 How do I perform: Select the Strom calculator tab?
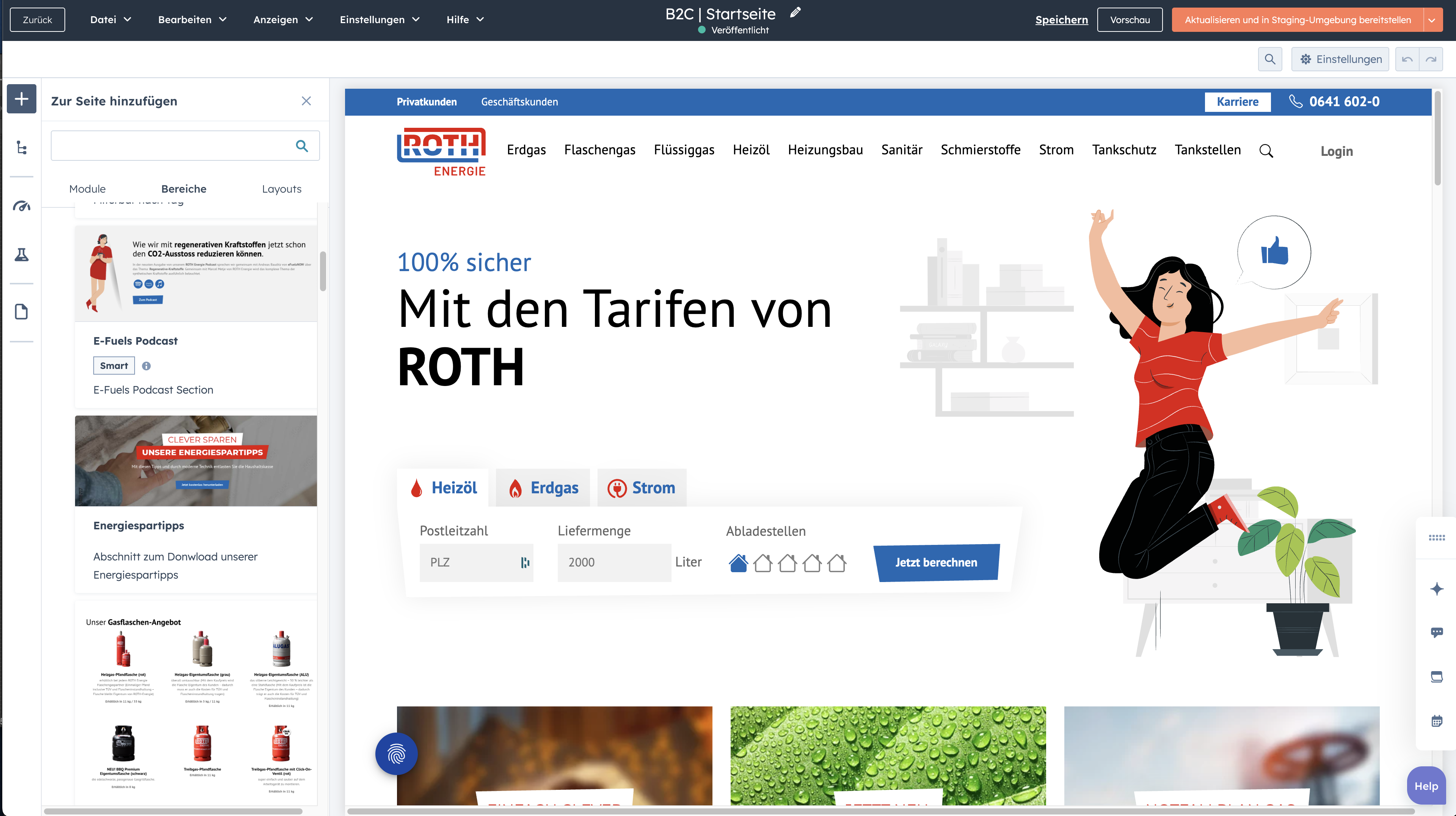click(x=642, y=487)
